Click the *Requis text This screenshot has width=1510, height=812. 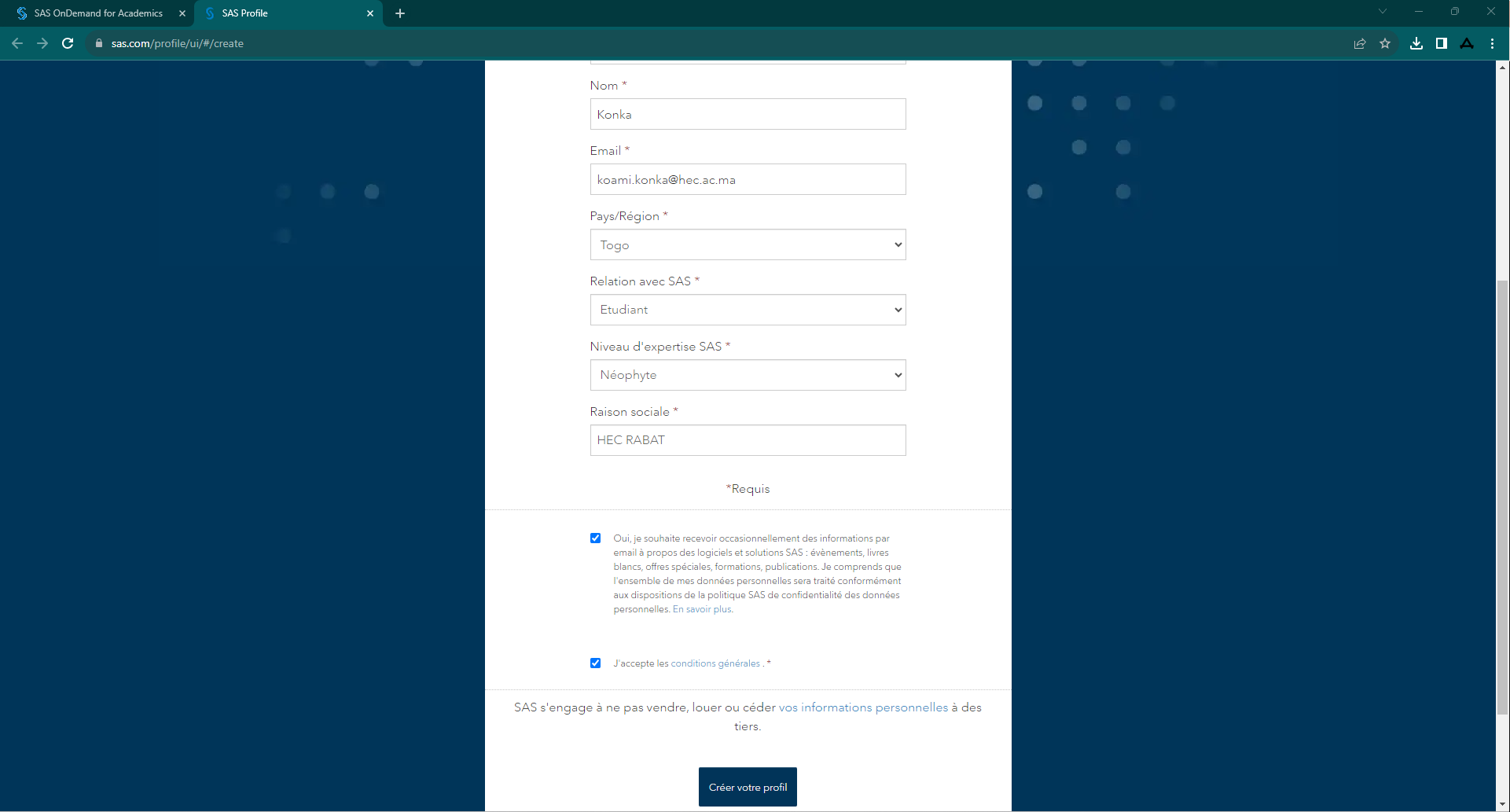tap(748, 489)
